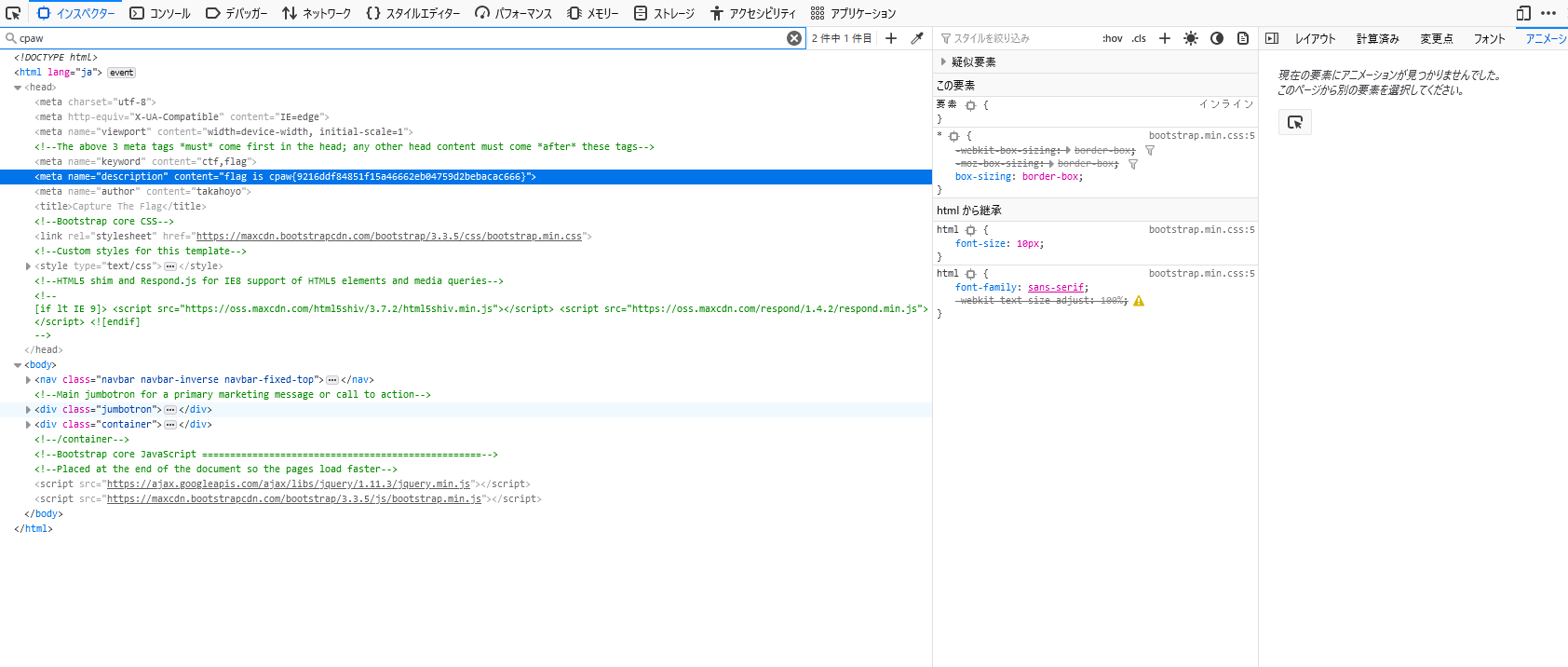Open the メモリー tab
Image resolution: width=1568 pixels, height=667 pixels.
click(x=593, y=13)
